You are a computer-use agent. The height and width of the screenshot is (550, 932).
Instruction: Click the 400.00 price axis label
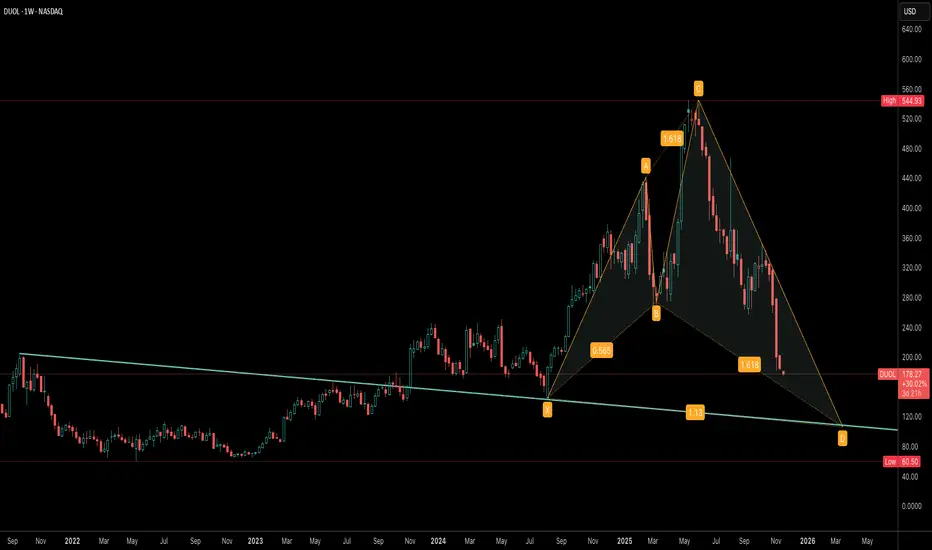(x=911, y=208)
